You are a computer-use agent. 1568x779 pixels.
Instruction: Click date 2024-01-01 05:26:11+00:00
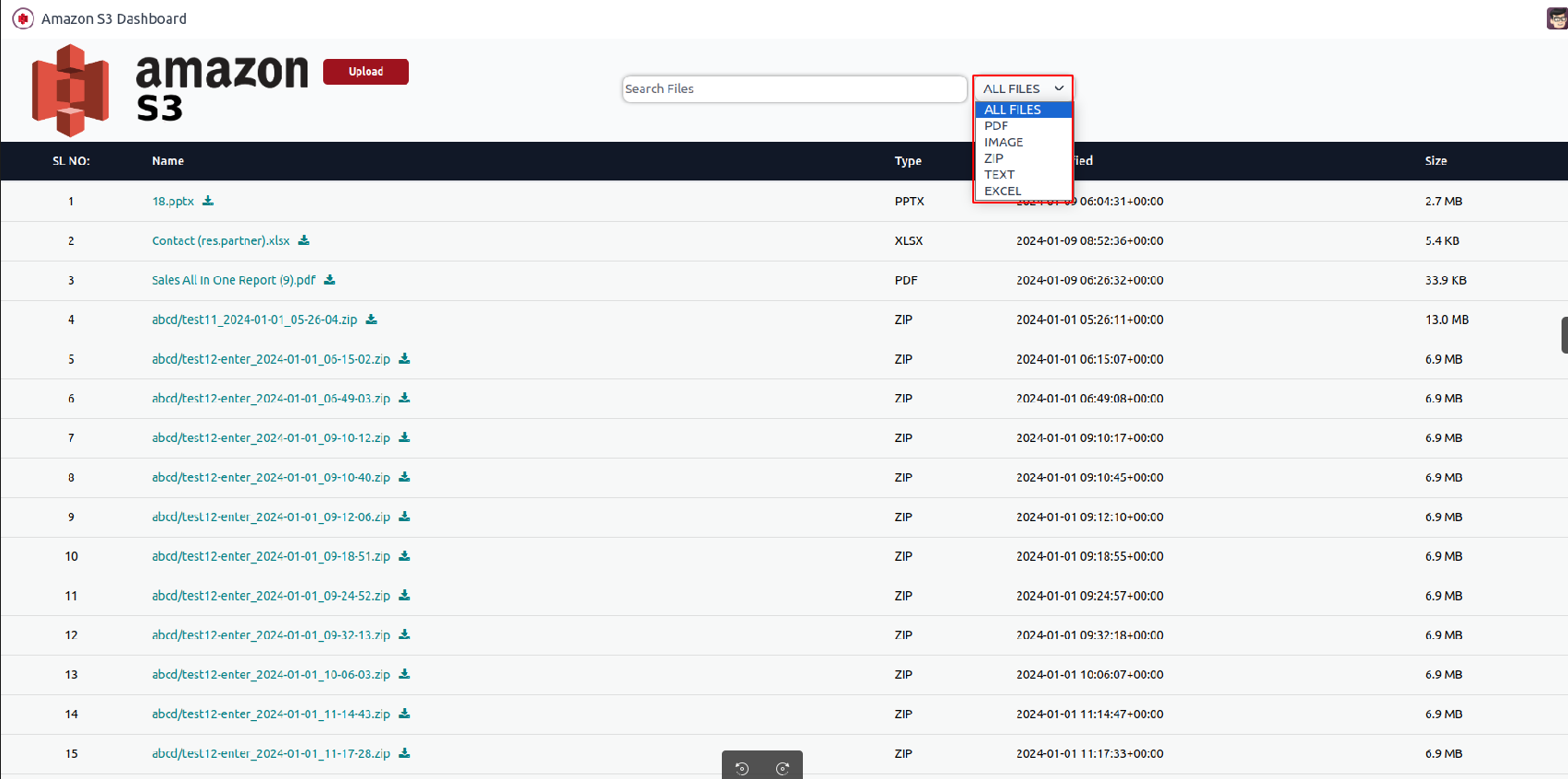point(1090,320)
